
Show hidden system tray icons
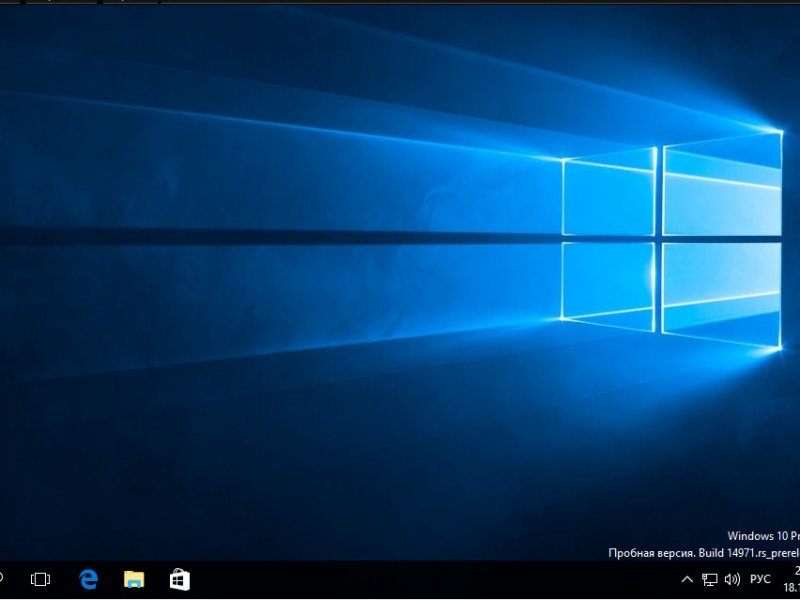point(687,579)
